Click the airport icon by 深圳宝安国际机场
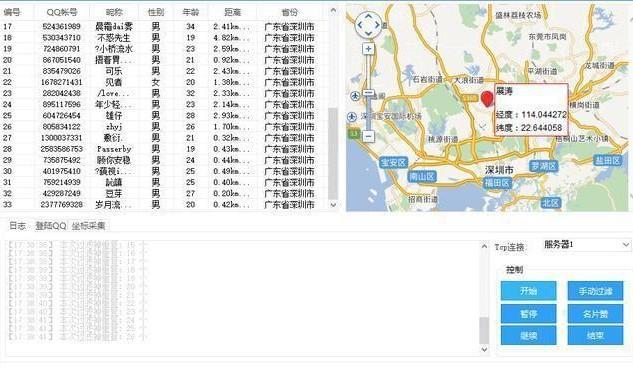Viewport: 633px width, 370px height. (352, 117)
